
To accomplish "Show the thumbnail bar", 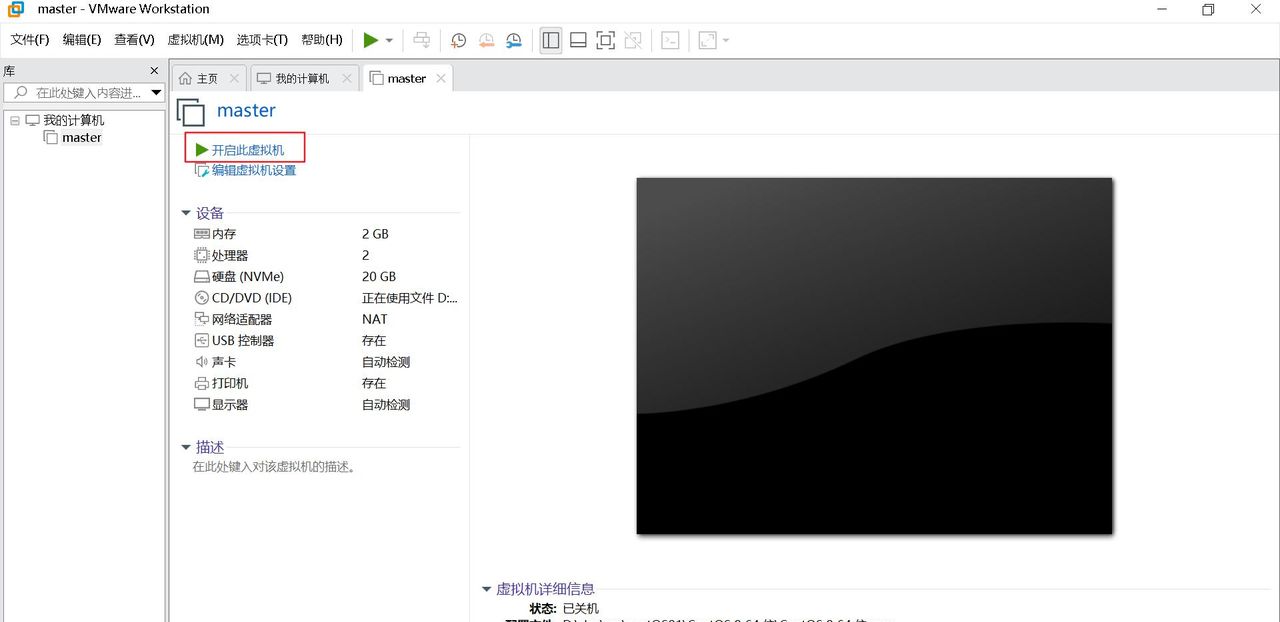I will pos(578,40).
